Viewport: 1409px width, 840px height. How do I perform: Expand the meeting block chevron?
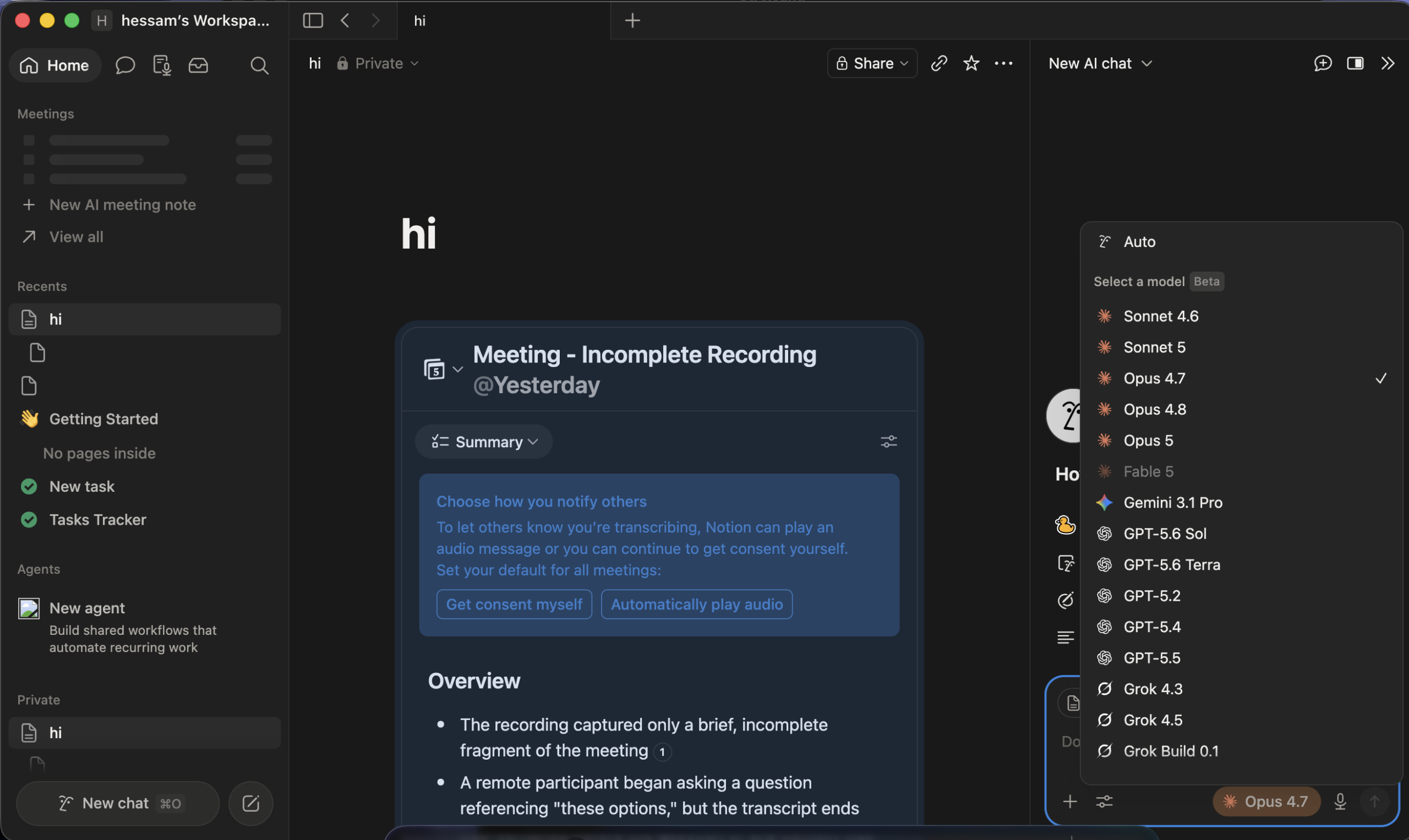pyautogui.click(x=457, y=370)
